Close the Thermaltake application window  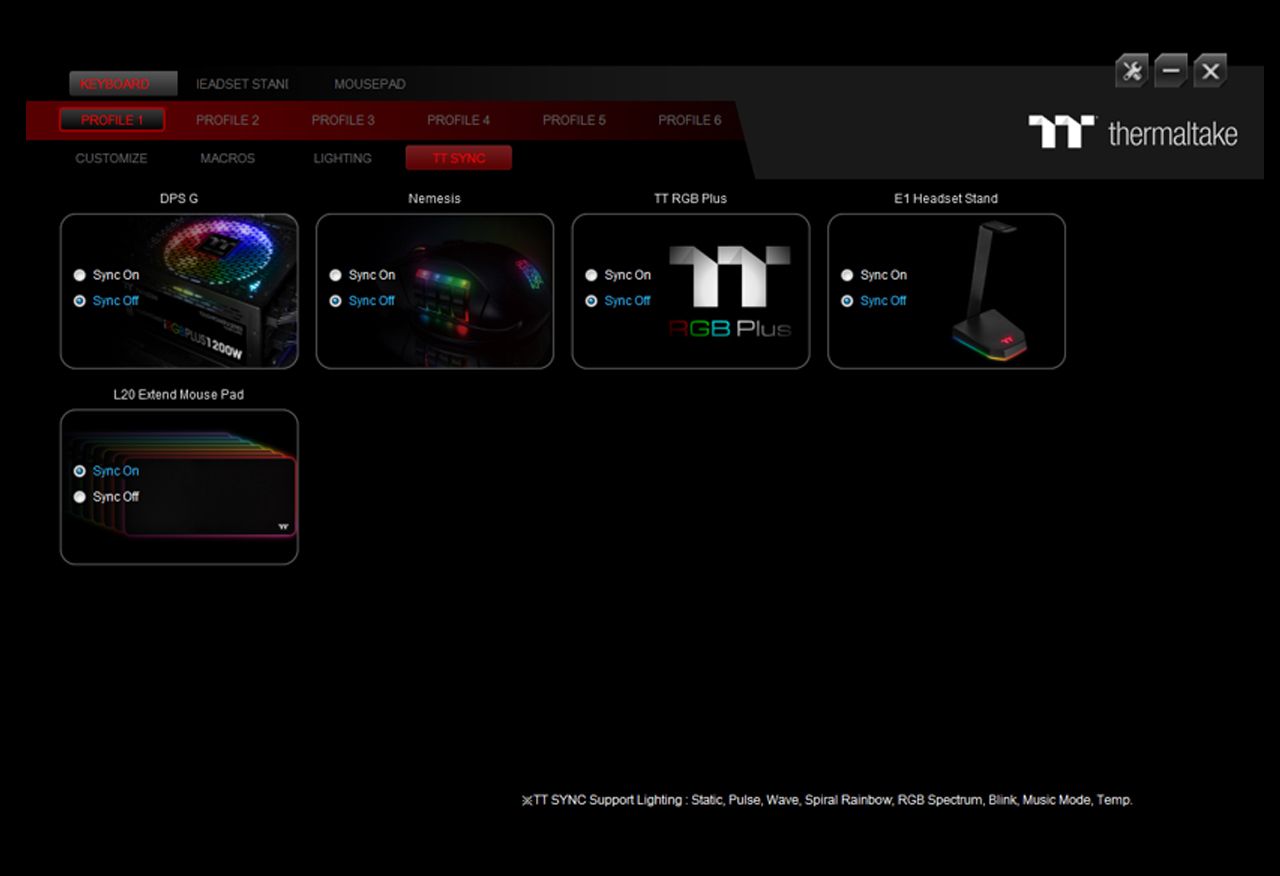(x=1210, y=71)
